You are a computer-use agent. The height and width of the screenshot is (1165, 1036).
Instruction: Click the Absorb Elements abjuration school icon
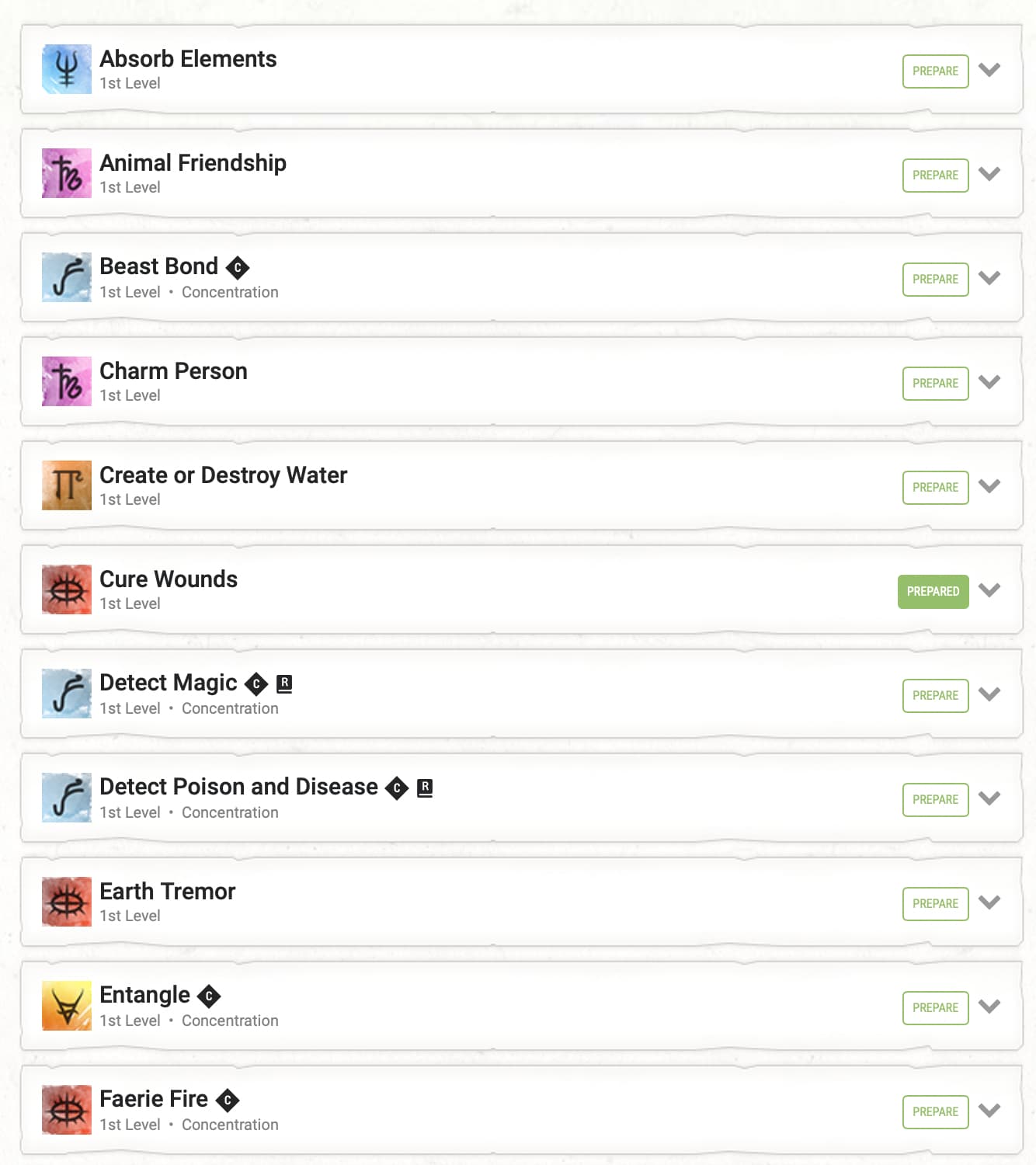tap(67, 69)
